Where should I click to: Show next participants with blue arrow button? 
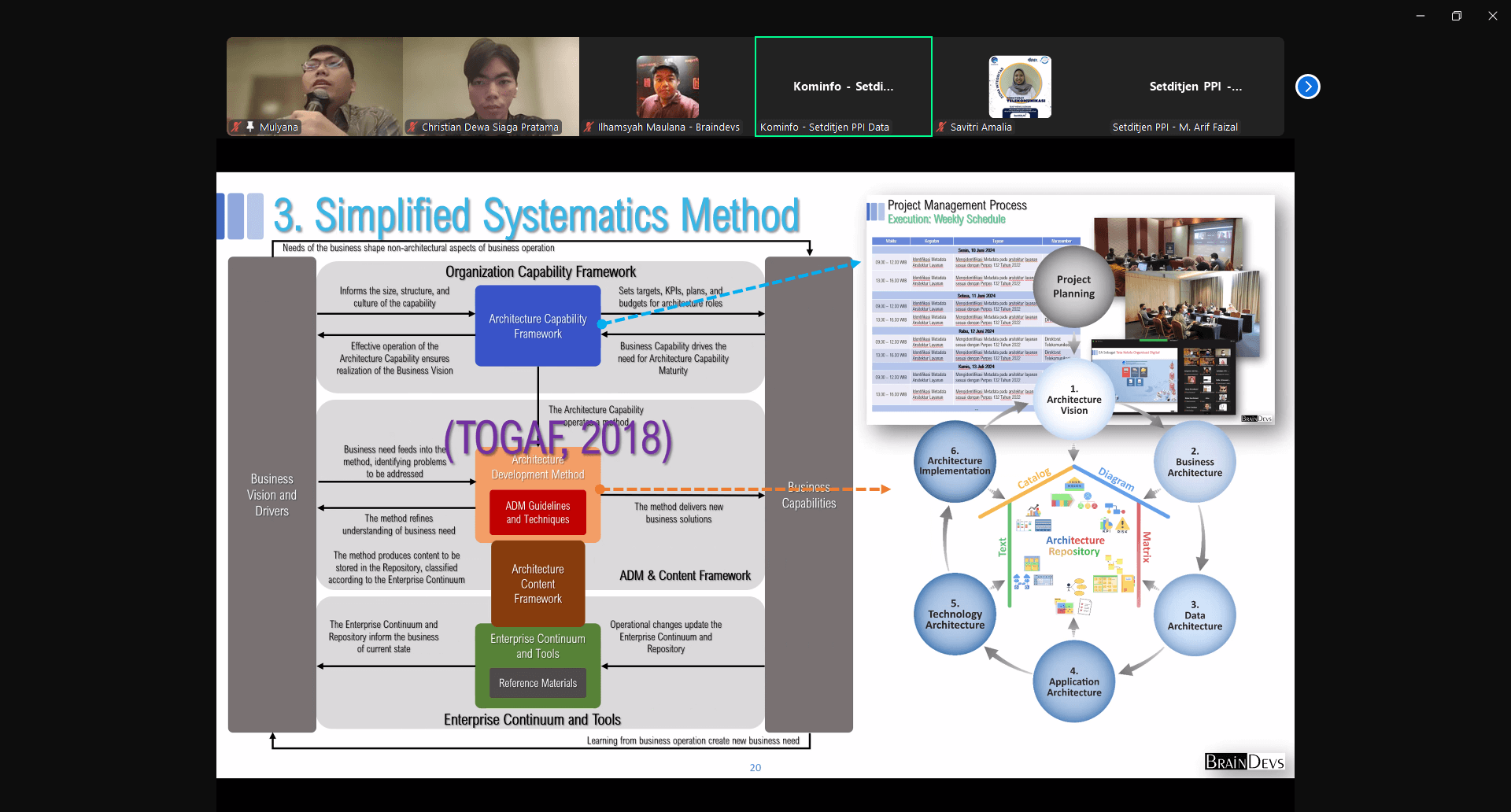pyautogui.click(x=1307, y=87)
